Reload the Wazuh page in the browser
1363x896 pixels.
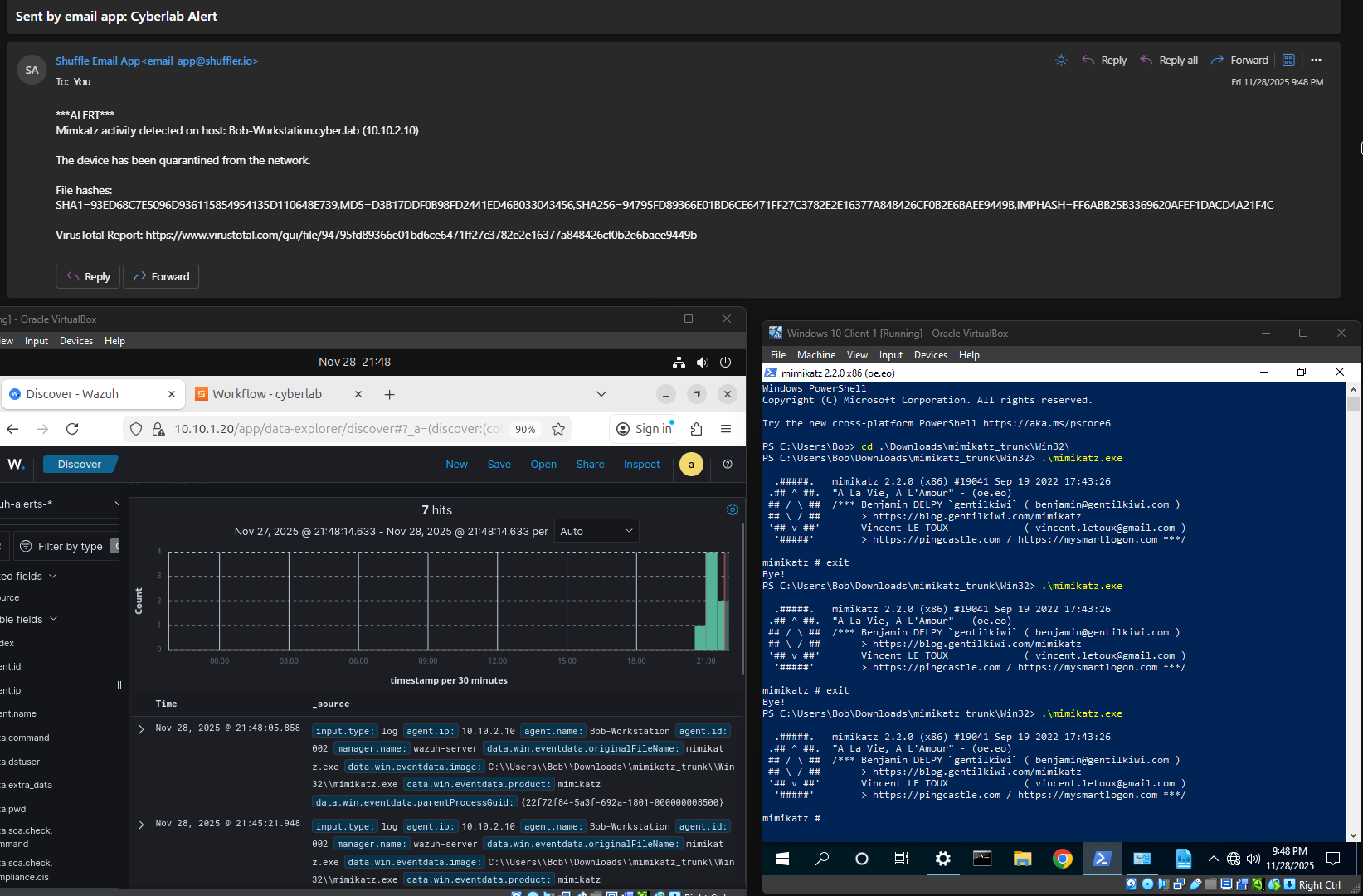(x=72, y=429)
